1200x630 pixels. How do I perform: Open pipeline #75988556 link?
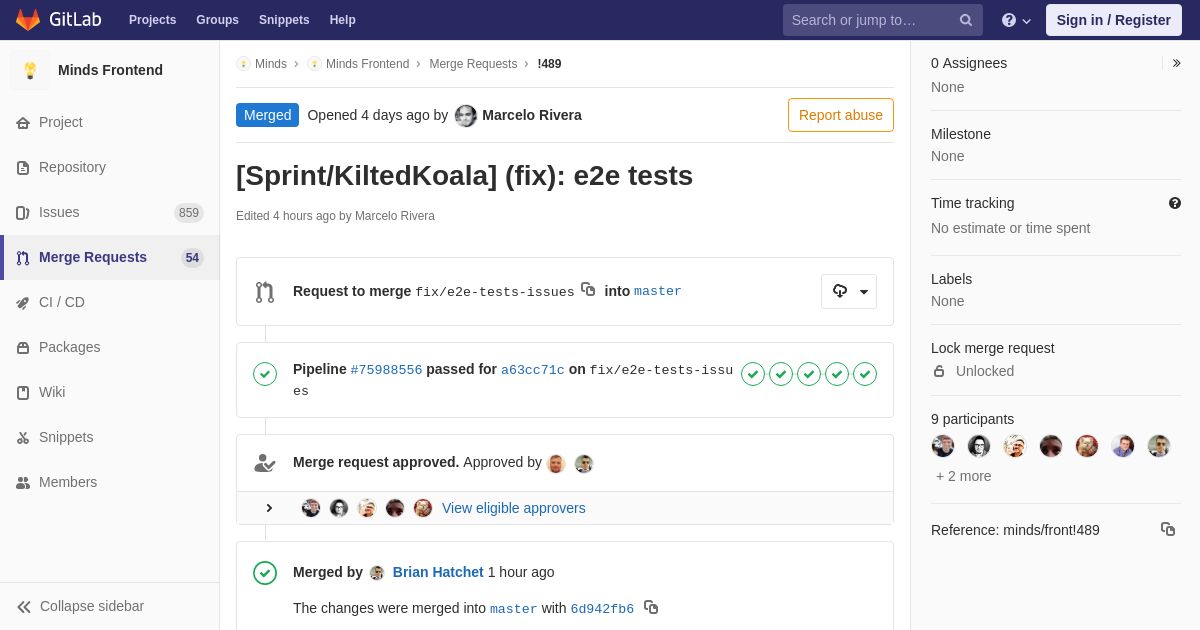(386, 370)
